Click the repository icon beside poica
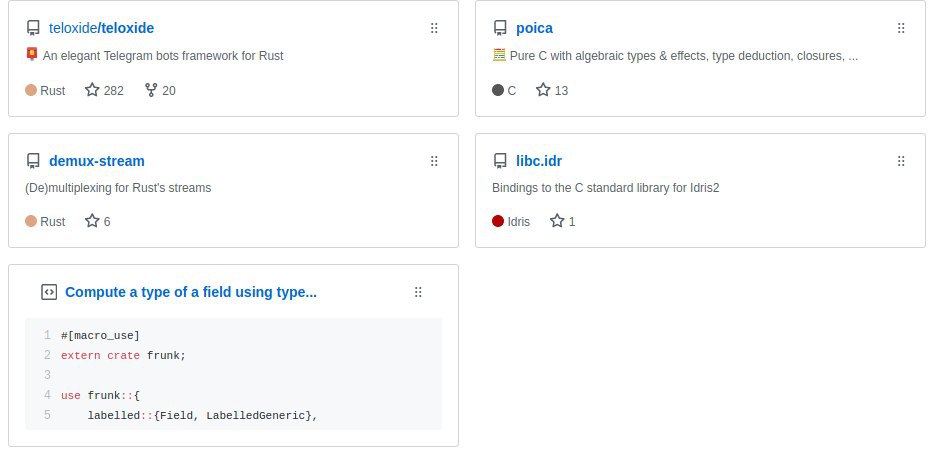Viewport: 934px width, 463px height. point(500,28)
